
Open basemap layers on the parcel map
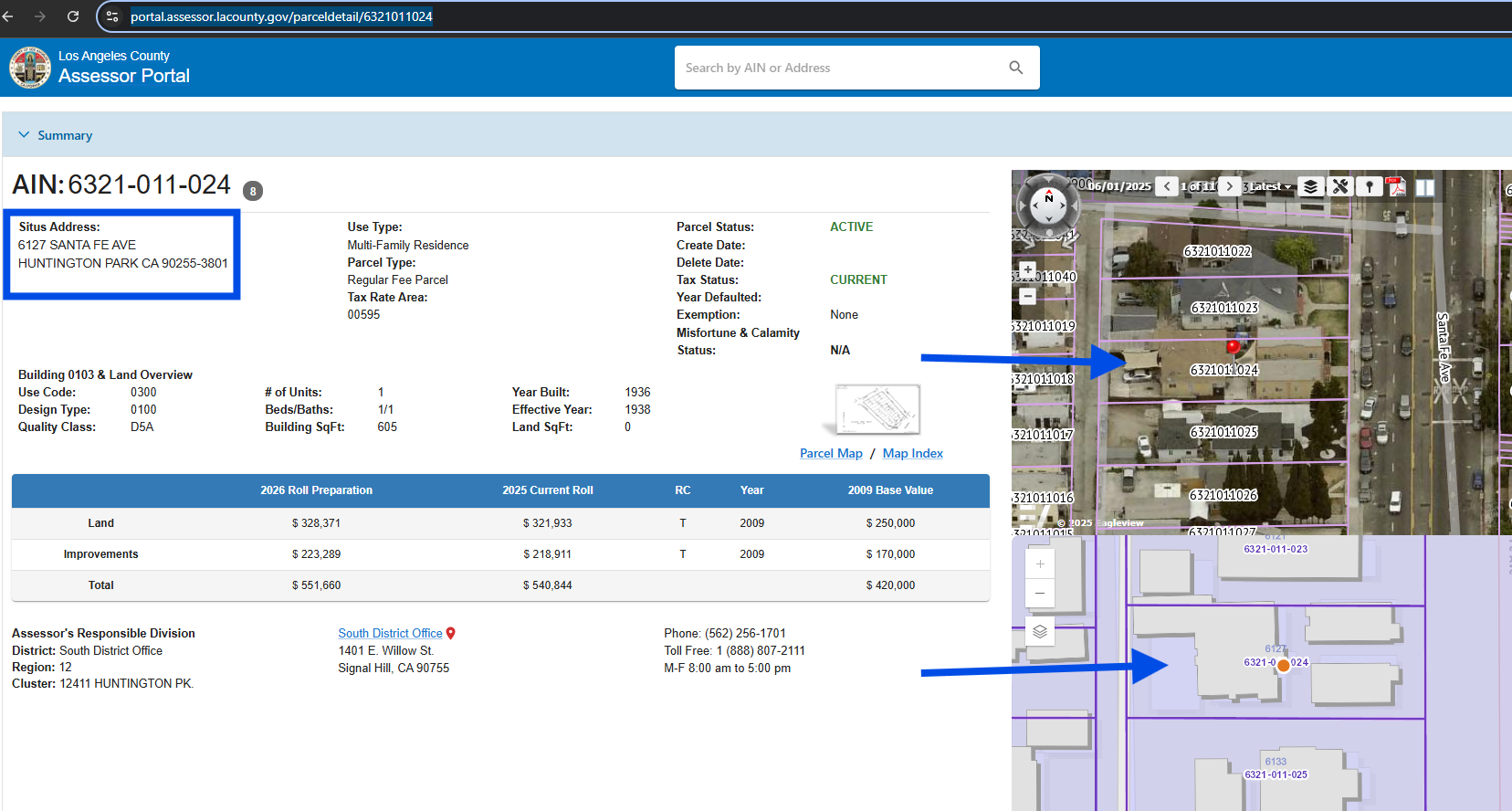tap(1040, 631)
